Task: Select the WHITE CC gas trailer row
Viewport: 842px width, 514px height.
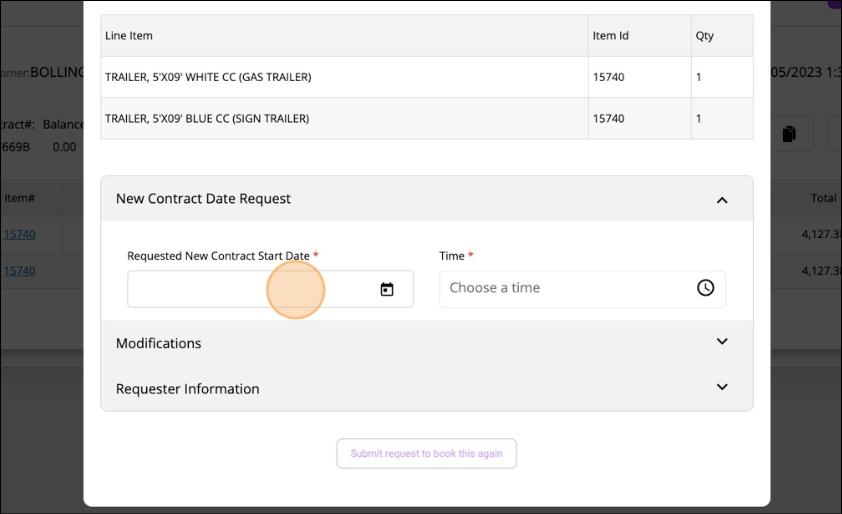Action: click(208, 77)
